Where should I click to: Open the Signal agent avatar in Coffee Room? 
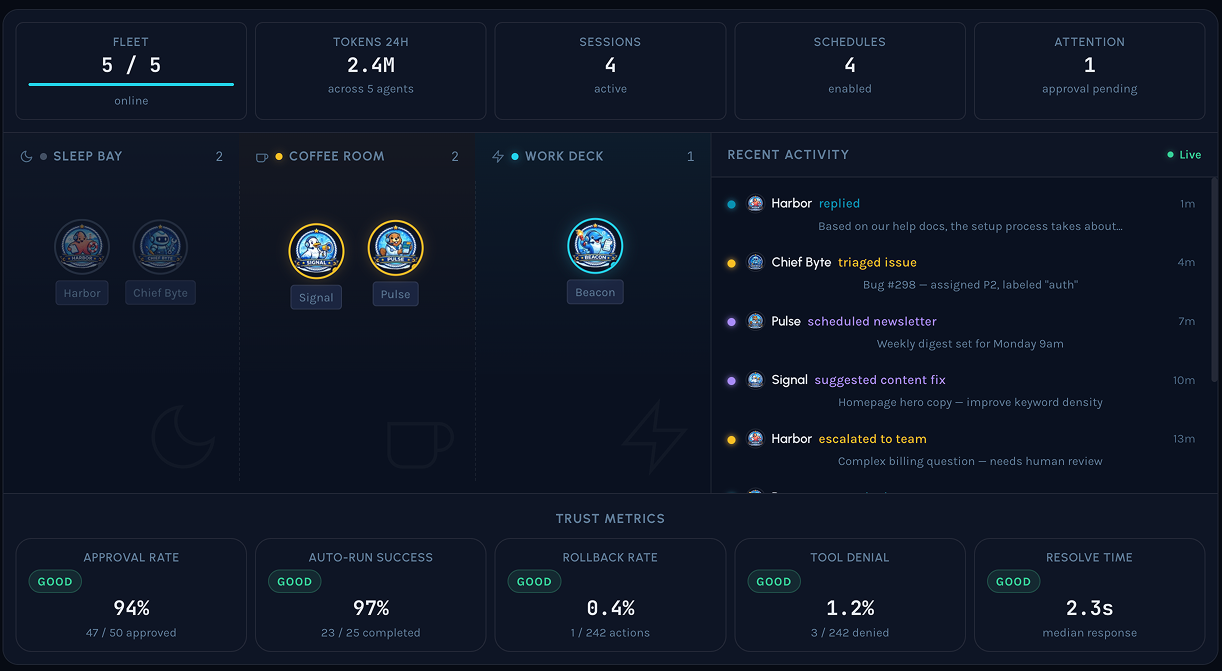coord(316,250)
